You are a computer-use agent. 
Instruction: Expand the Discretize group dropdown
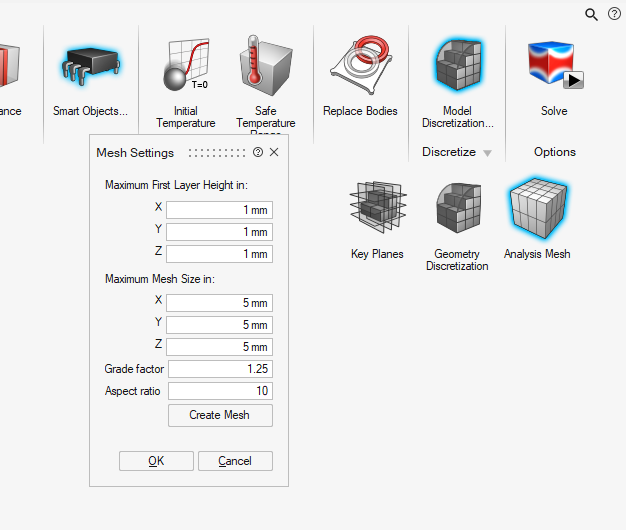click(x=487, y=153)
